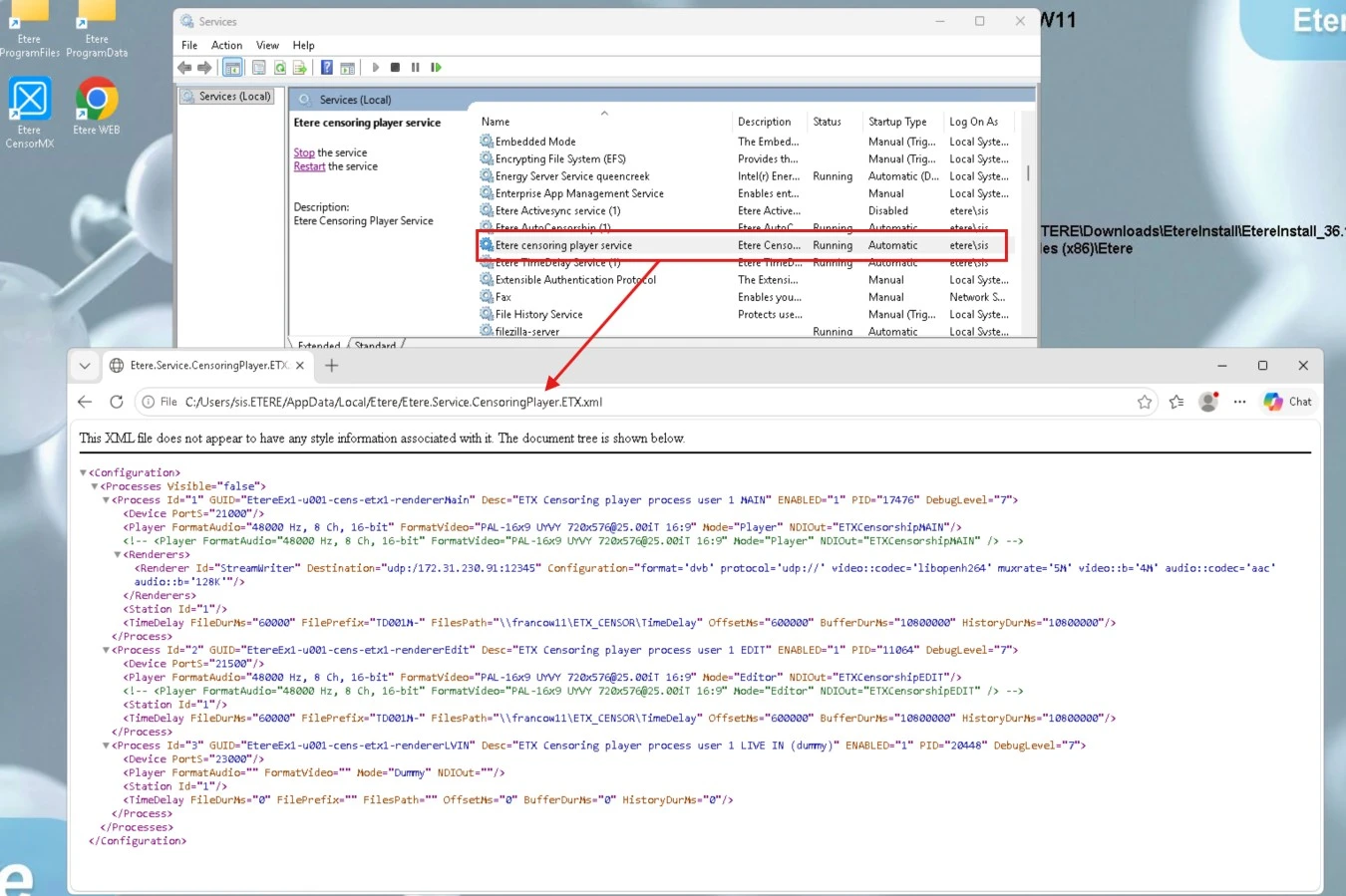Open Copilot Chat in the browser
This screenshot has height=896, width=1346.
(x=1288, y=402)
